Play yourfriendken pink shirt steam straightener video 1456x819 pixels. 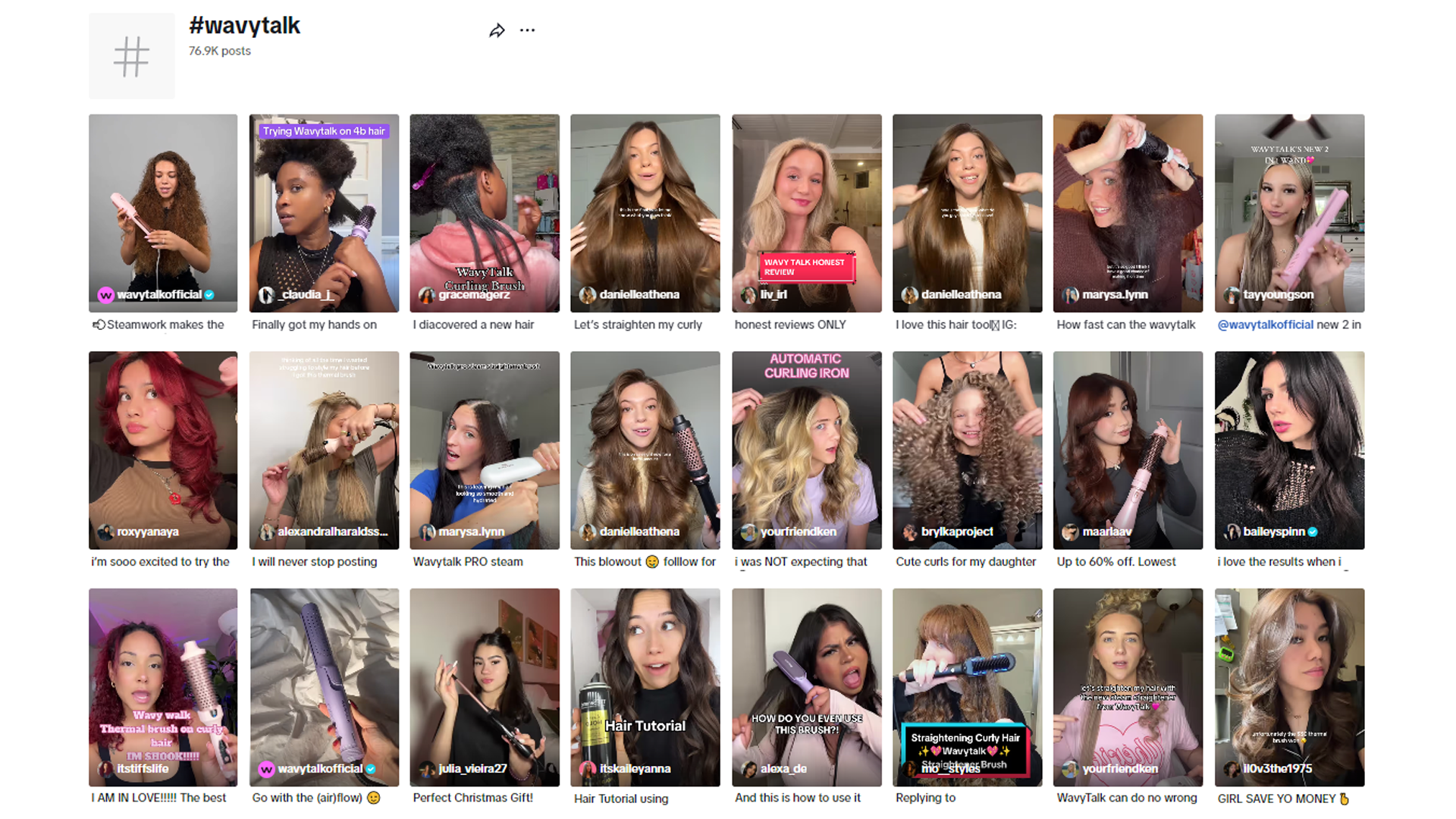1128,686
